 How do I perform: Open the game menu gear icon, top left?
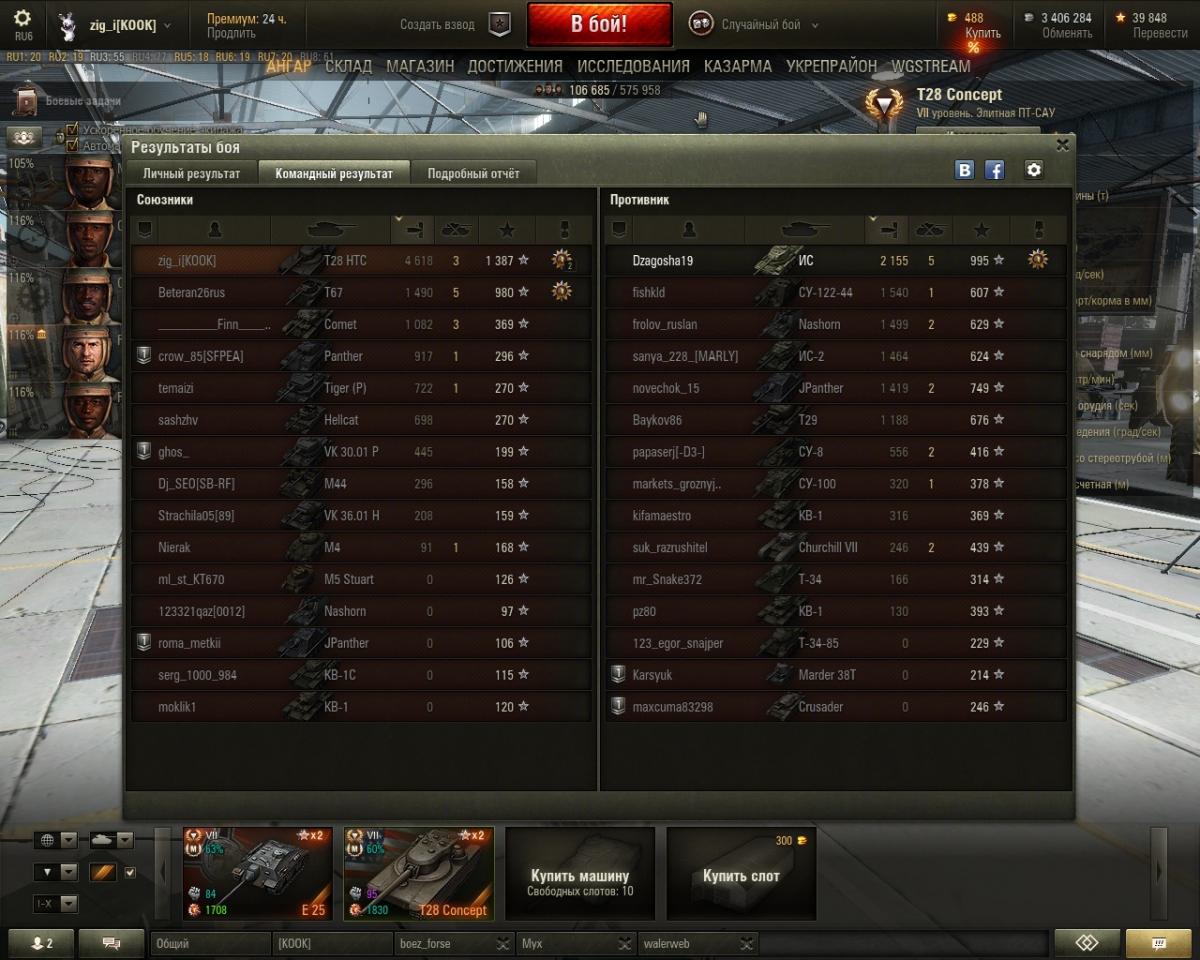click(22, 19)
